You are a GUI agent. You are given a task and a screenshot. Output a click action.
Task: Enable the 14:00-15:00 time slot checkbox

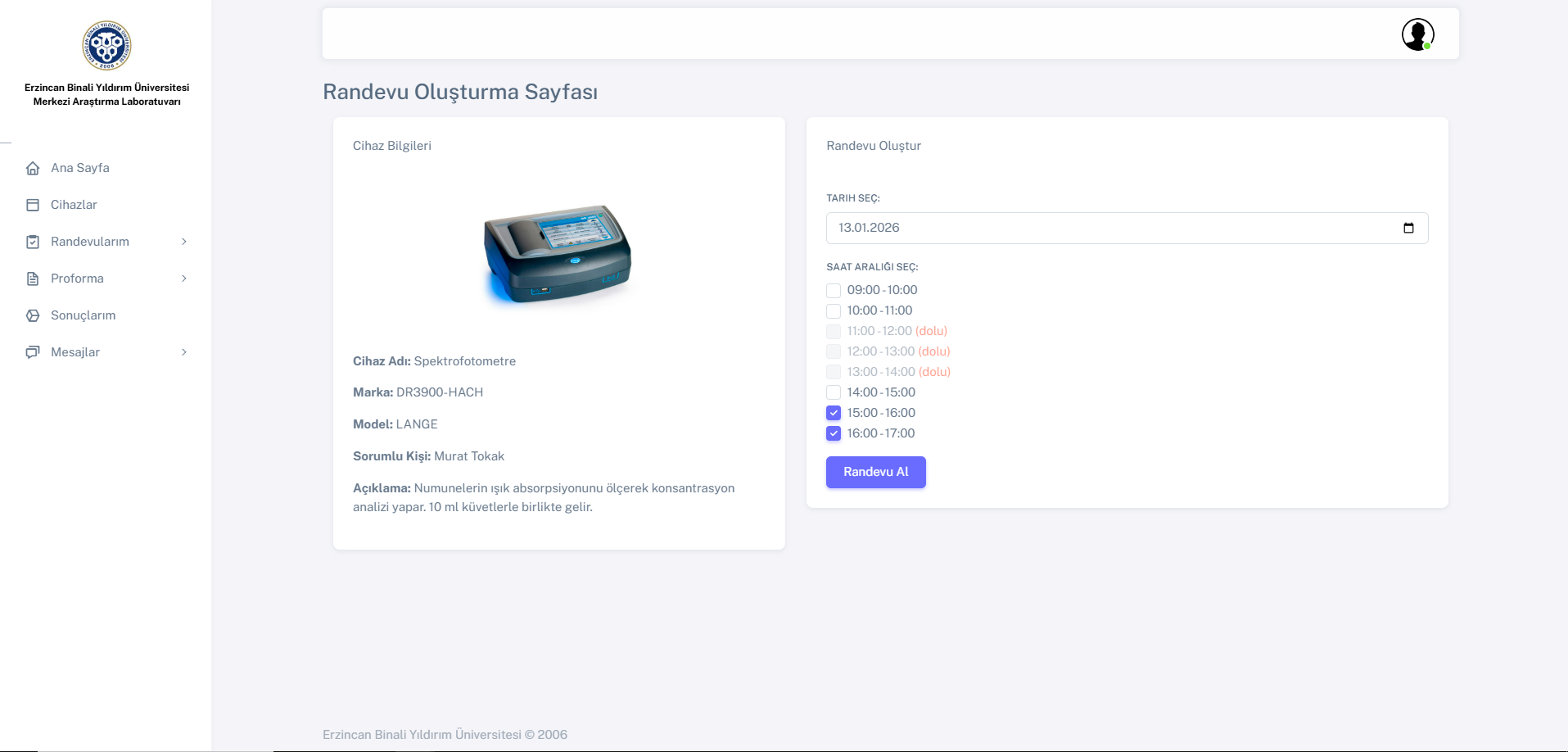point(834,392)
